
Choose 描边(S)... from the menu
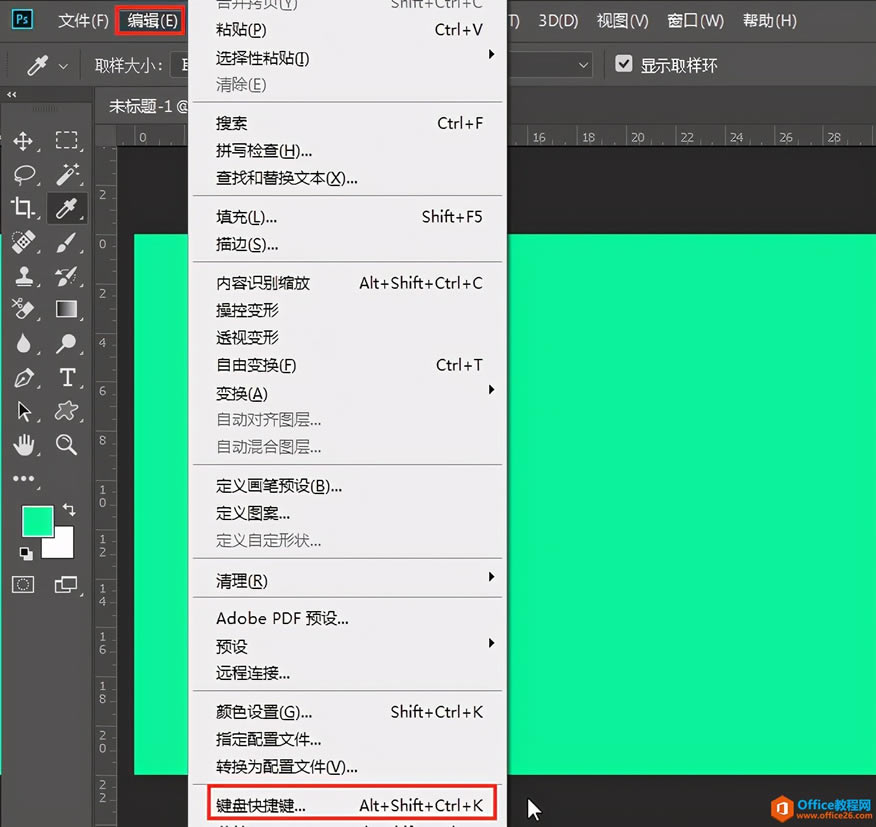point(347,244)
